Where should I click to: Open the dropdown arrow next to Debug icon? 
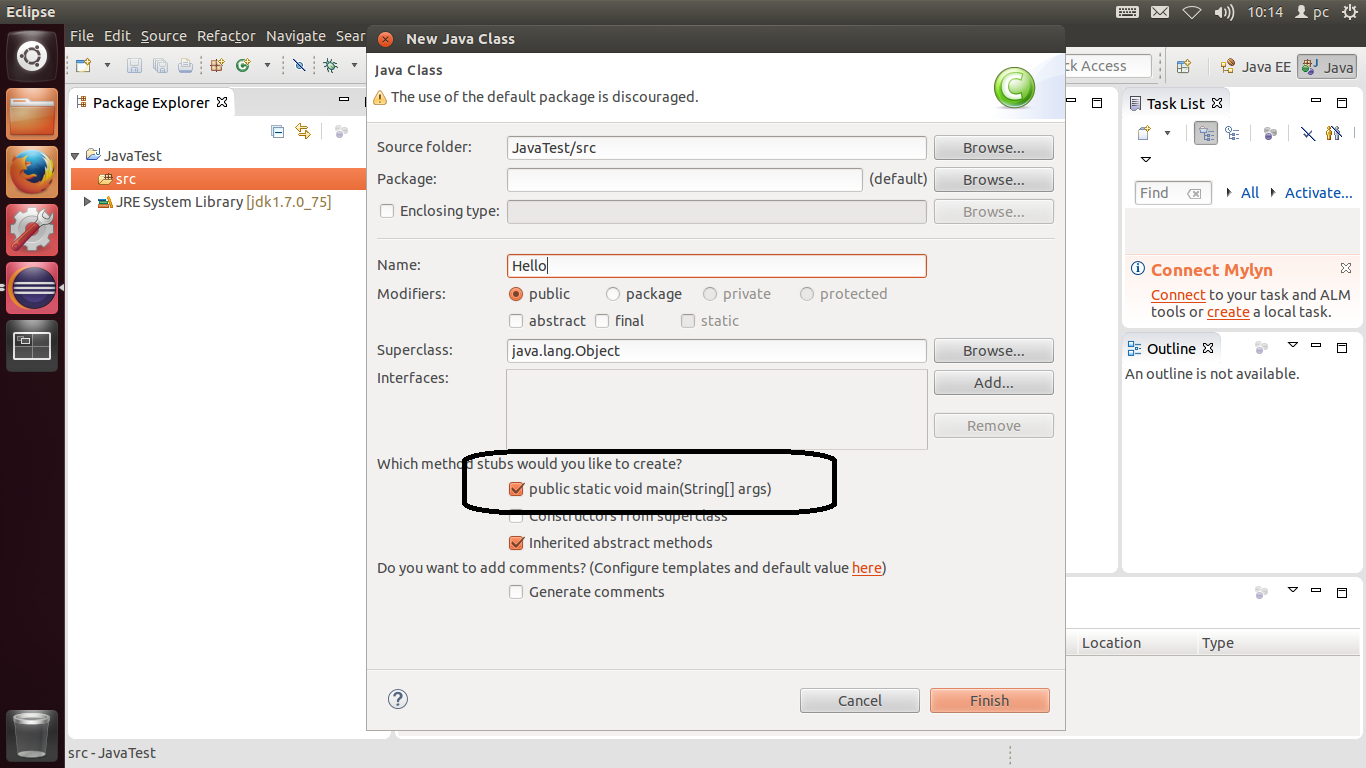pyautogui.click(x=354, y=66)
